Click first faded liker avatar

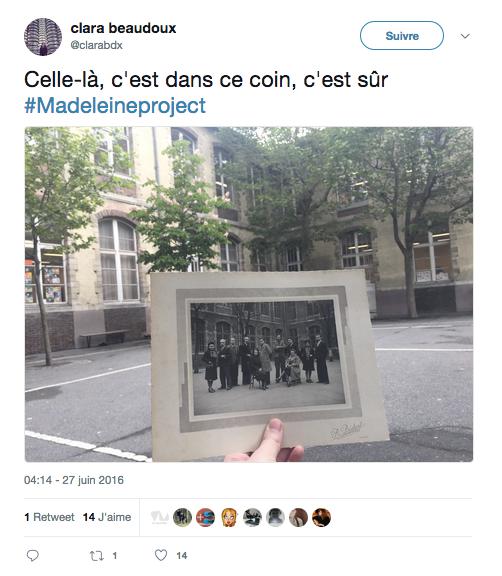click(160, 517)
